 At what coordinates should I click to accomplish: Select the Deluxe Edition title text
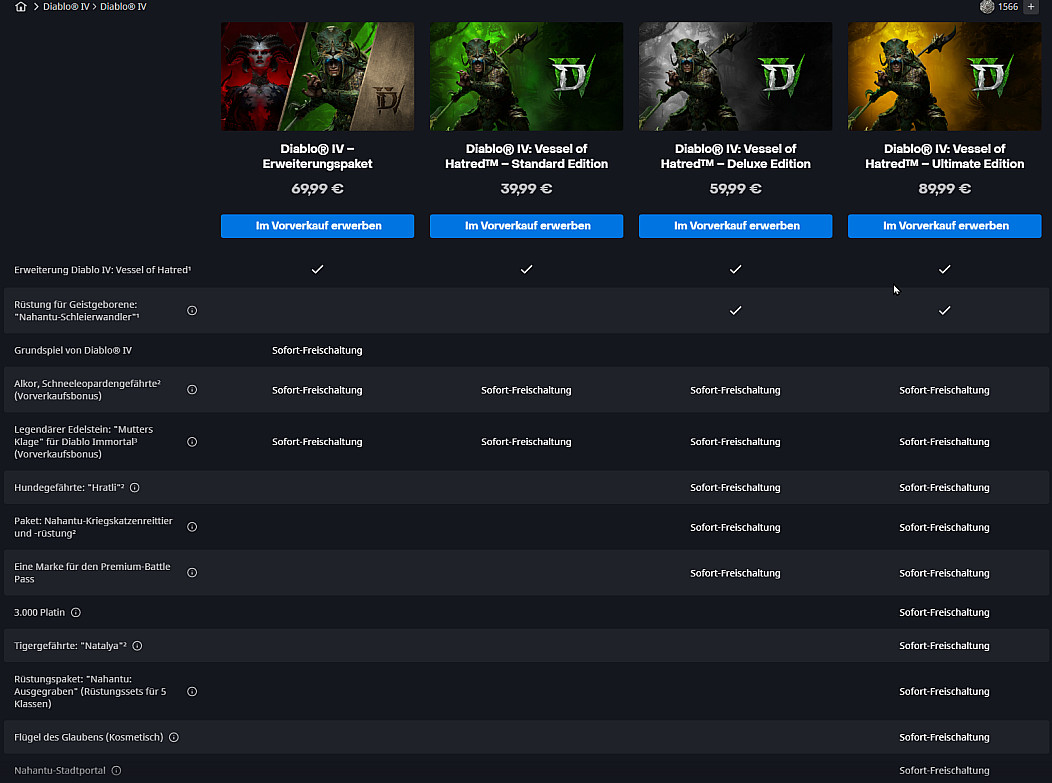coord(735,156)
